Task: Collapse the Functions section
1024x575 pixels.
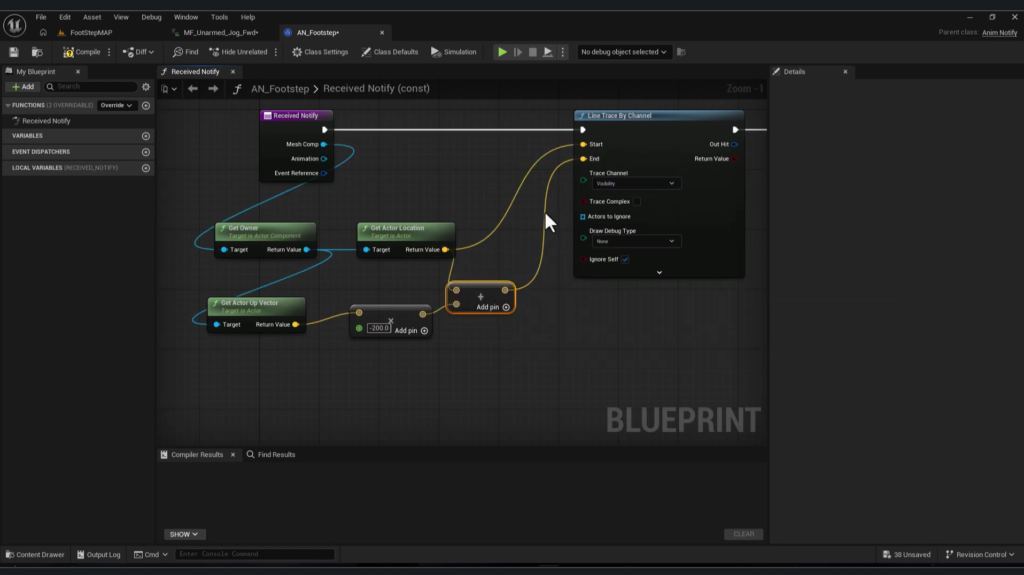Action: click(8, 105)
